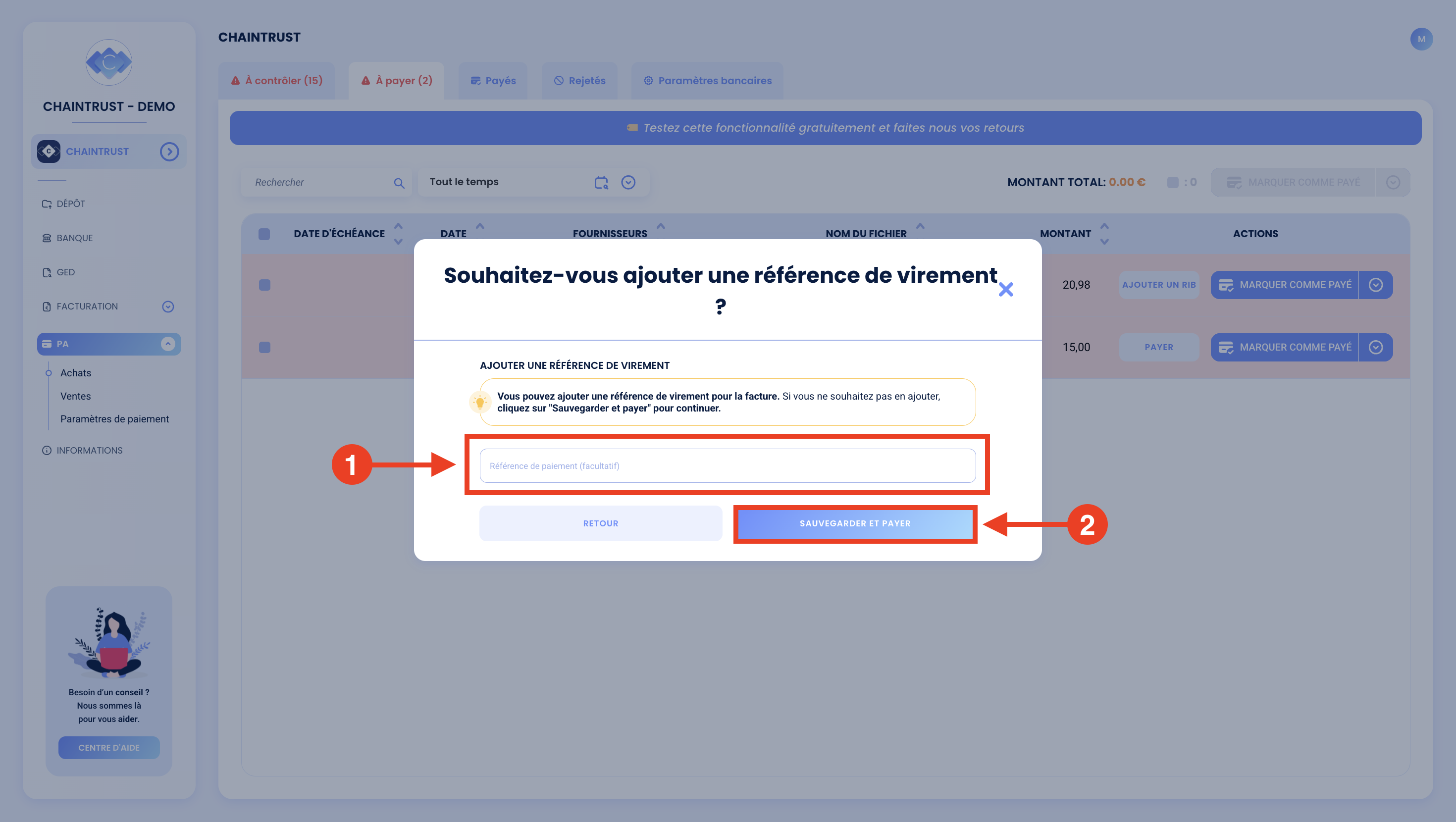Click the lightbulb tip icon in dialog
Viewport: 1456px width, 822px height.
click(480, 402)
